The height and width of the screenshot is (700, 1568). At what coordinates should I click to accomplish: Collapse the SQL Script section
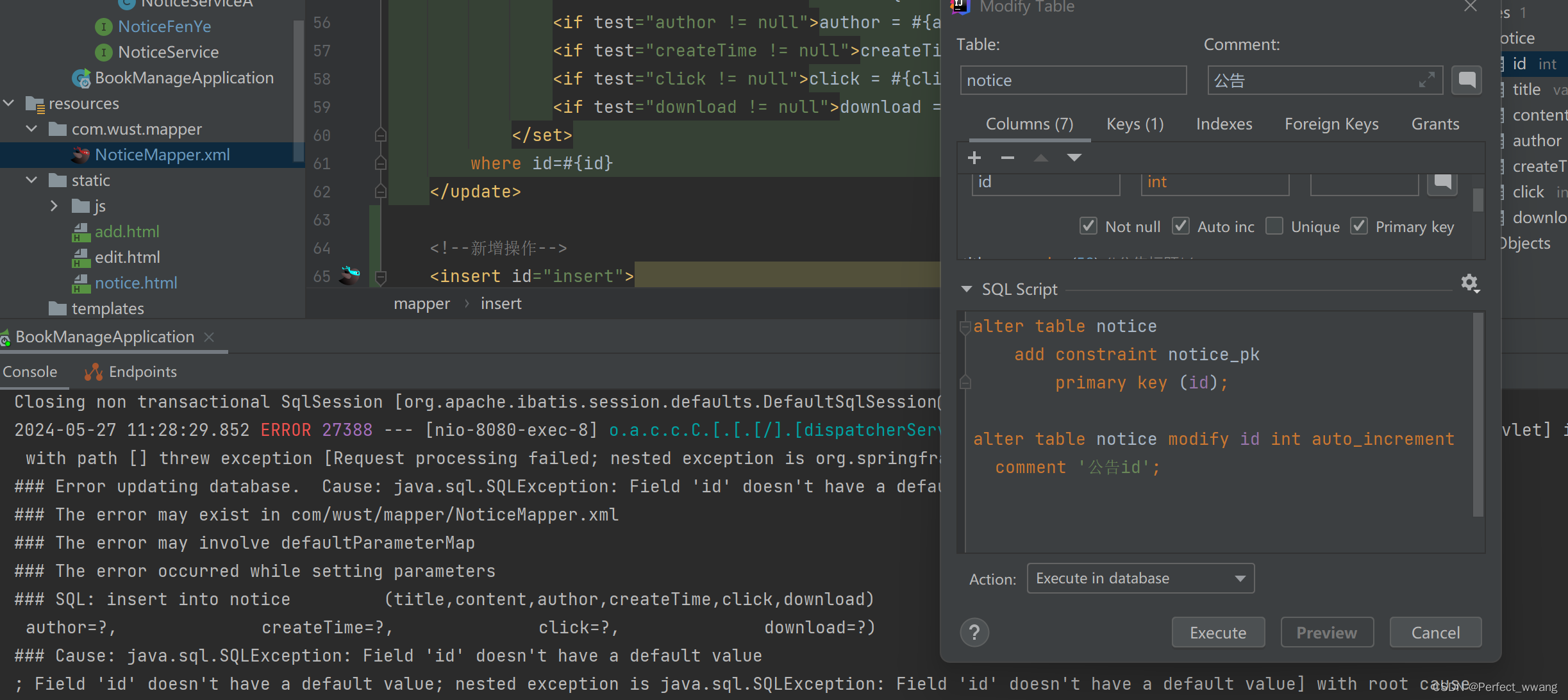click(x=967, y=289)
